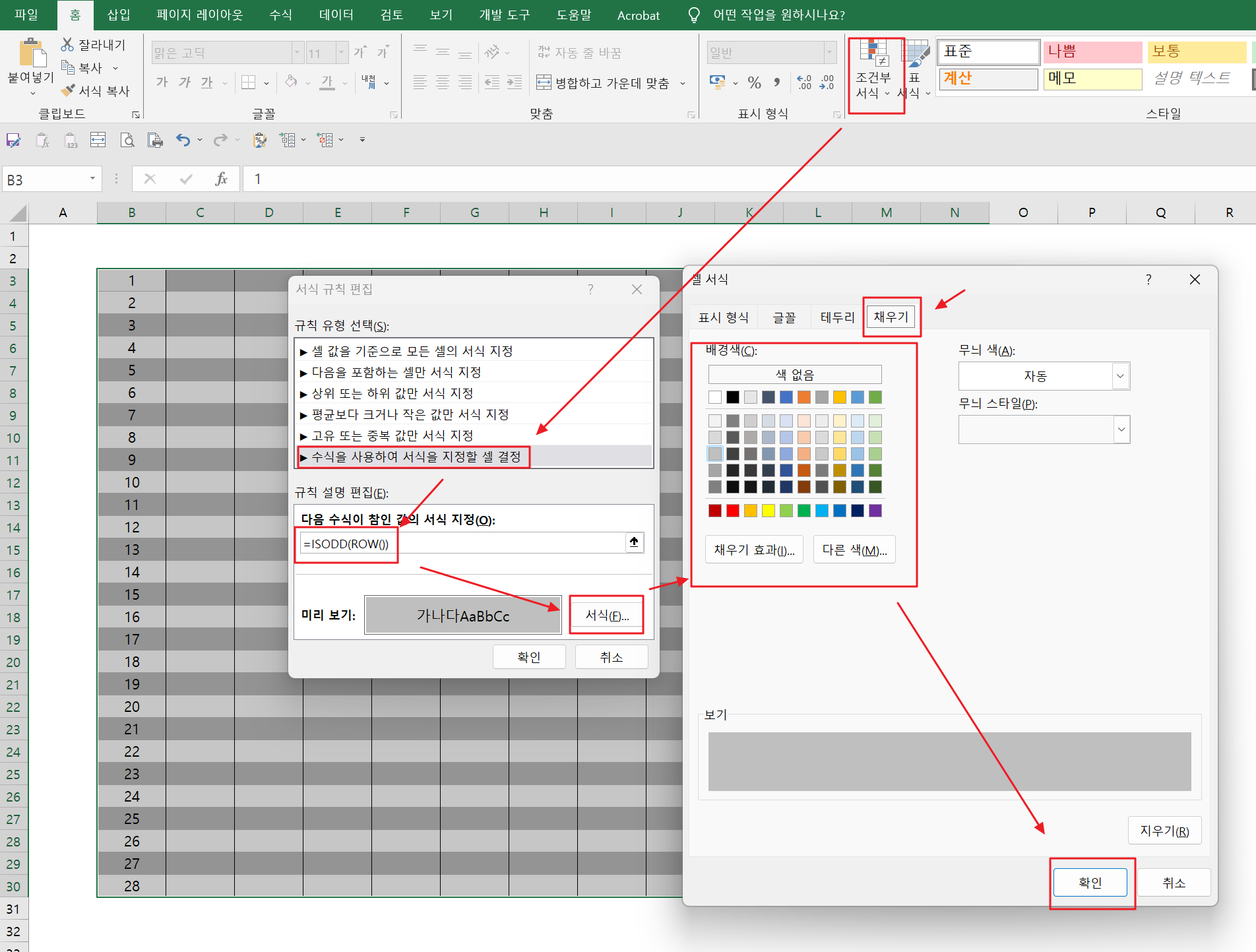The width and height of the screenshot is (1256, 952).
Task: Click the quick print icon in toolbar
Action: click(x=155, y=140)
